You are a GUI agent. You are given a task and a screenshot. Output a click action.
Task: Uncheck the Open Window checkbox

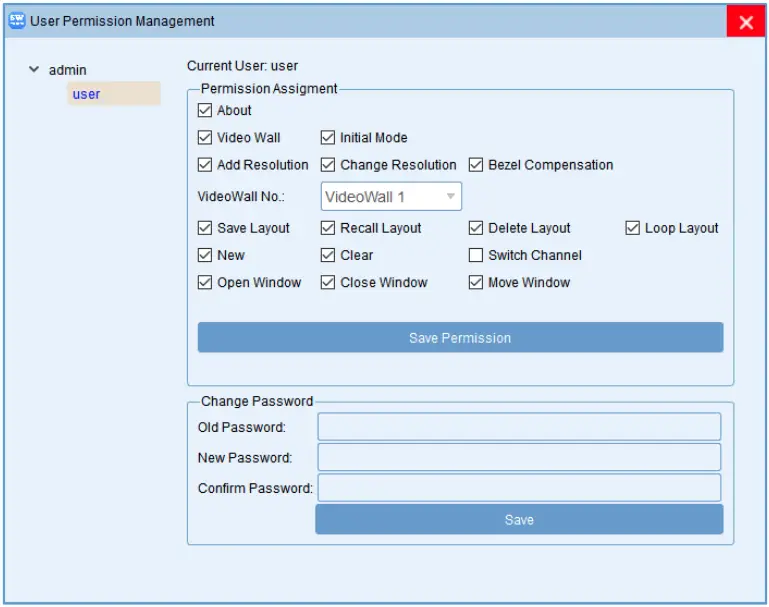[x=205, y=282]
